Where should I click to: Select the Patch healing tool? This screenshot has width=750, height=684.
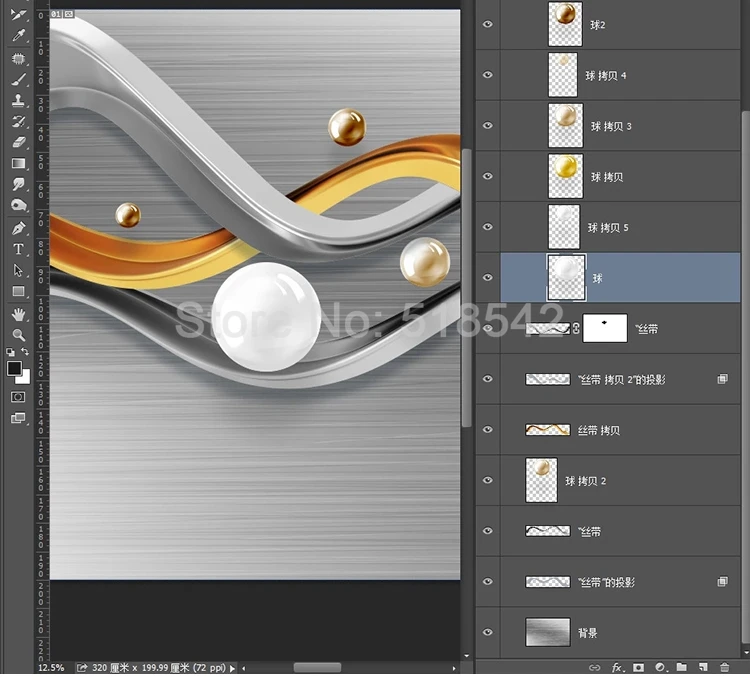point(19,59)
